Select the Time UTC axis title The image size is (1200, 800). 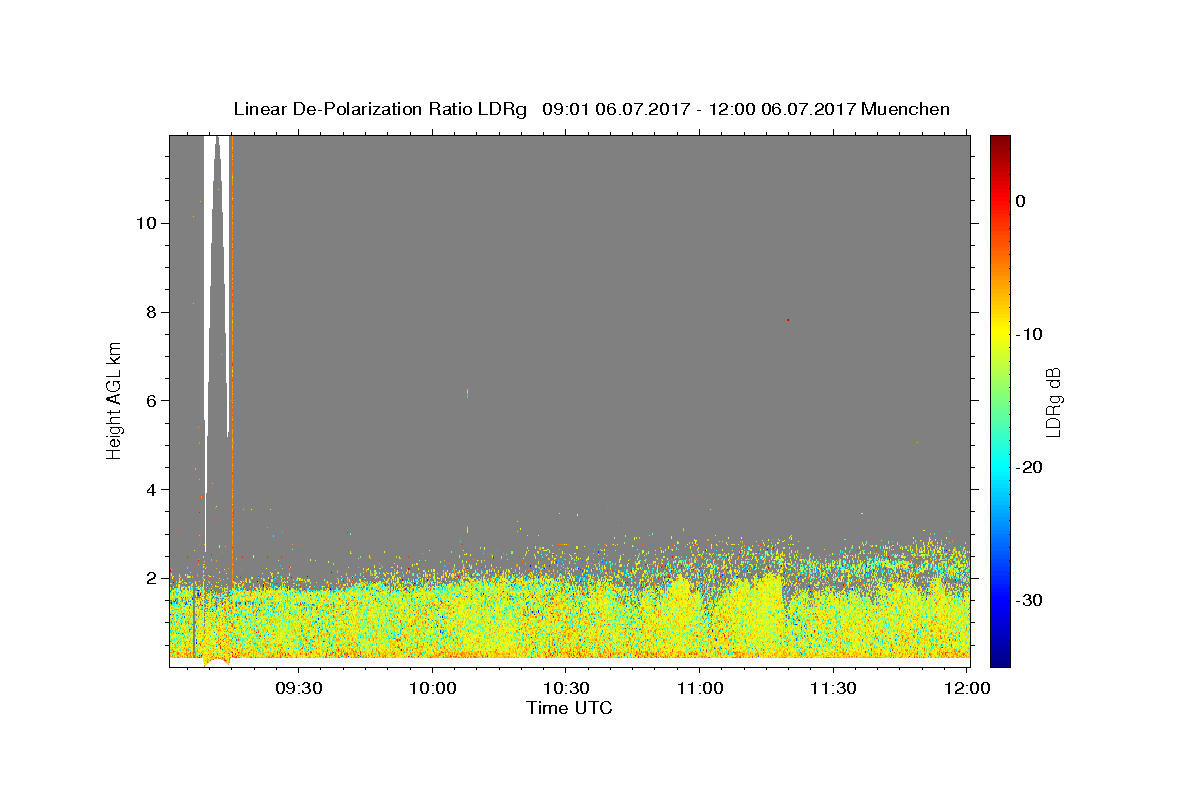(569, 708)
